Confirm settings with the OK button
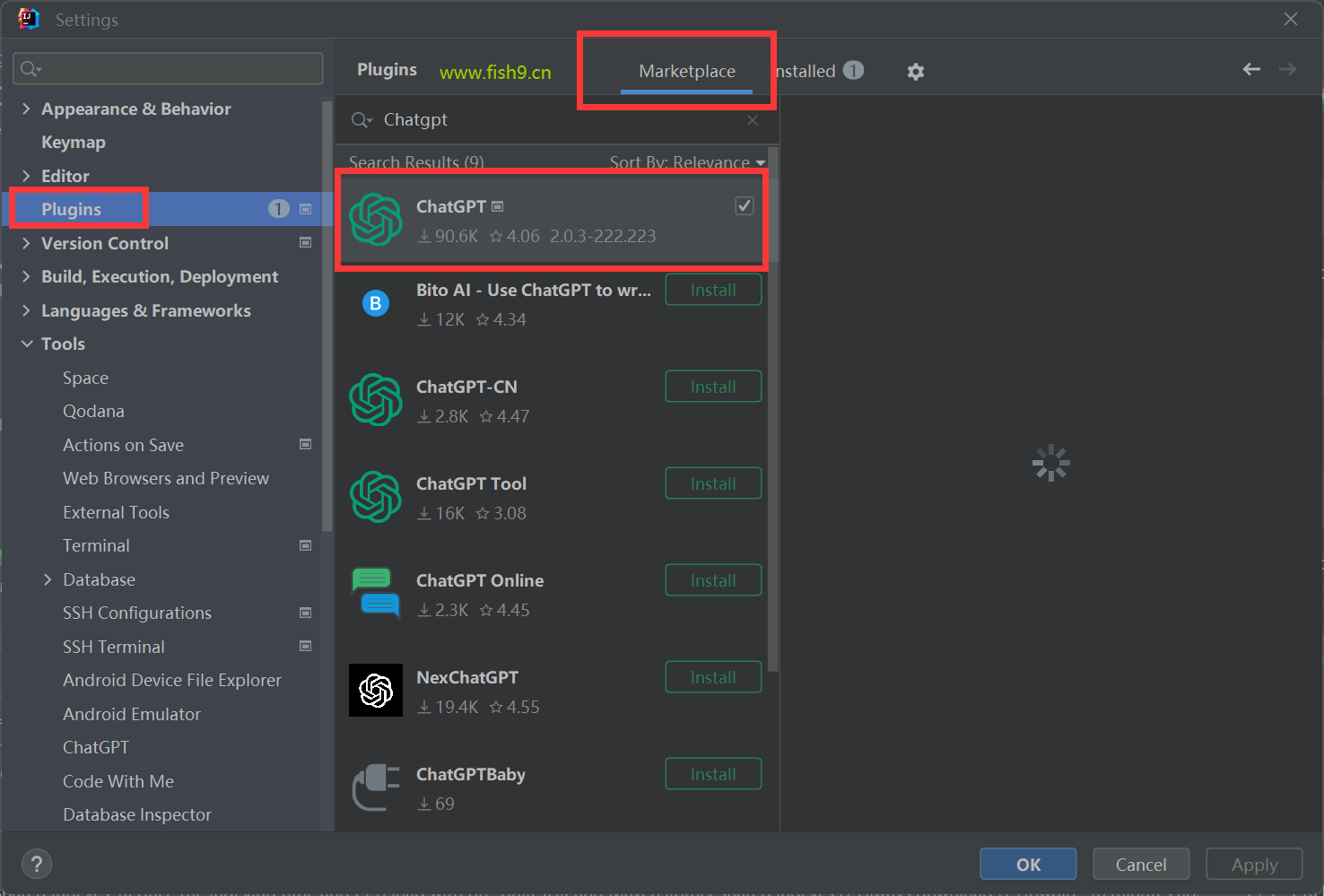Image resolution: width=1324 pixels, height=896 pixels. click(1028, 865)
